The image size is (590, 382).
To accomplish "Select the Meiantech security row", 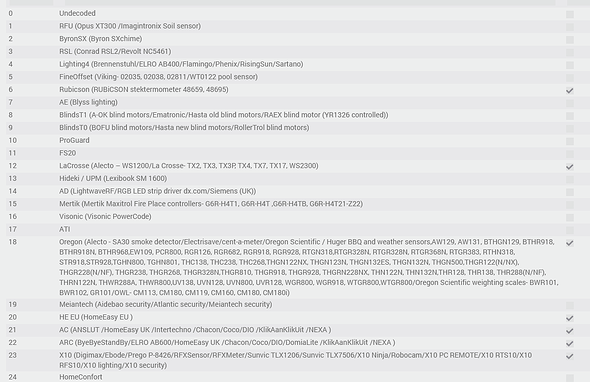I will (x=295, y=304).
